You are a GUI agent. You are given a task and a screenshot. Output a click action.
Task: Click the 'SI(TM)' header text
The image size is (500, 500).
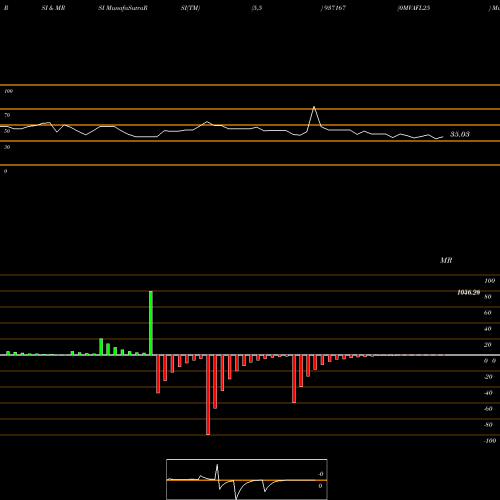[x=190, y=8]
